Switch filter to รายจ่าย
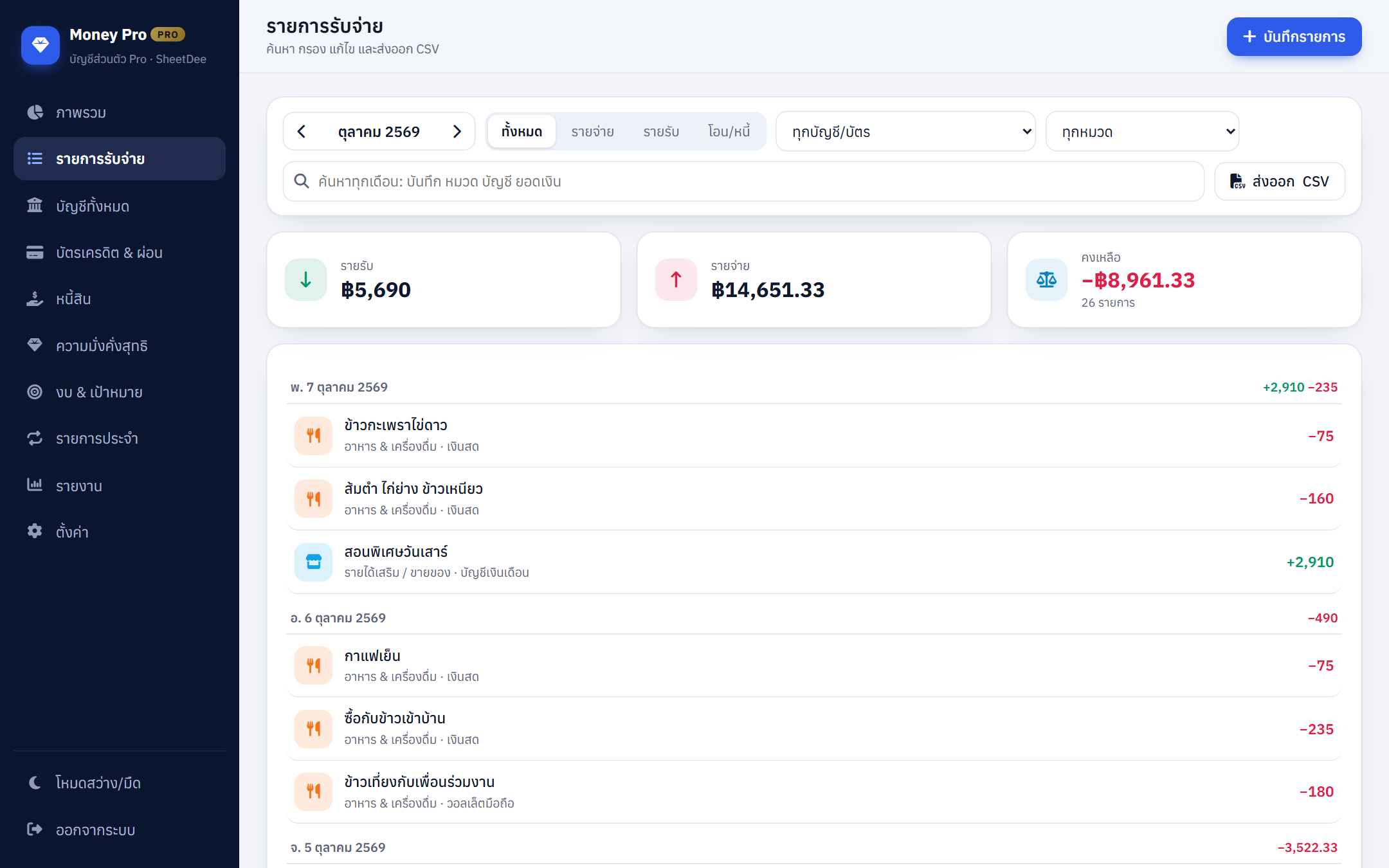 (x=592, y=132)
